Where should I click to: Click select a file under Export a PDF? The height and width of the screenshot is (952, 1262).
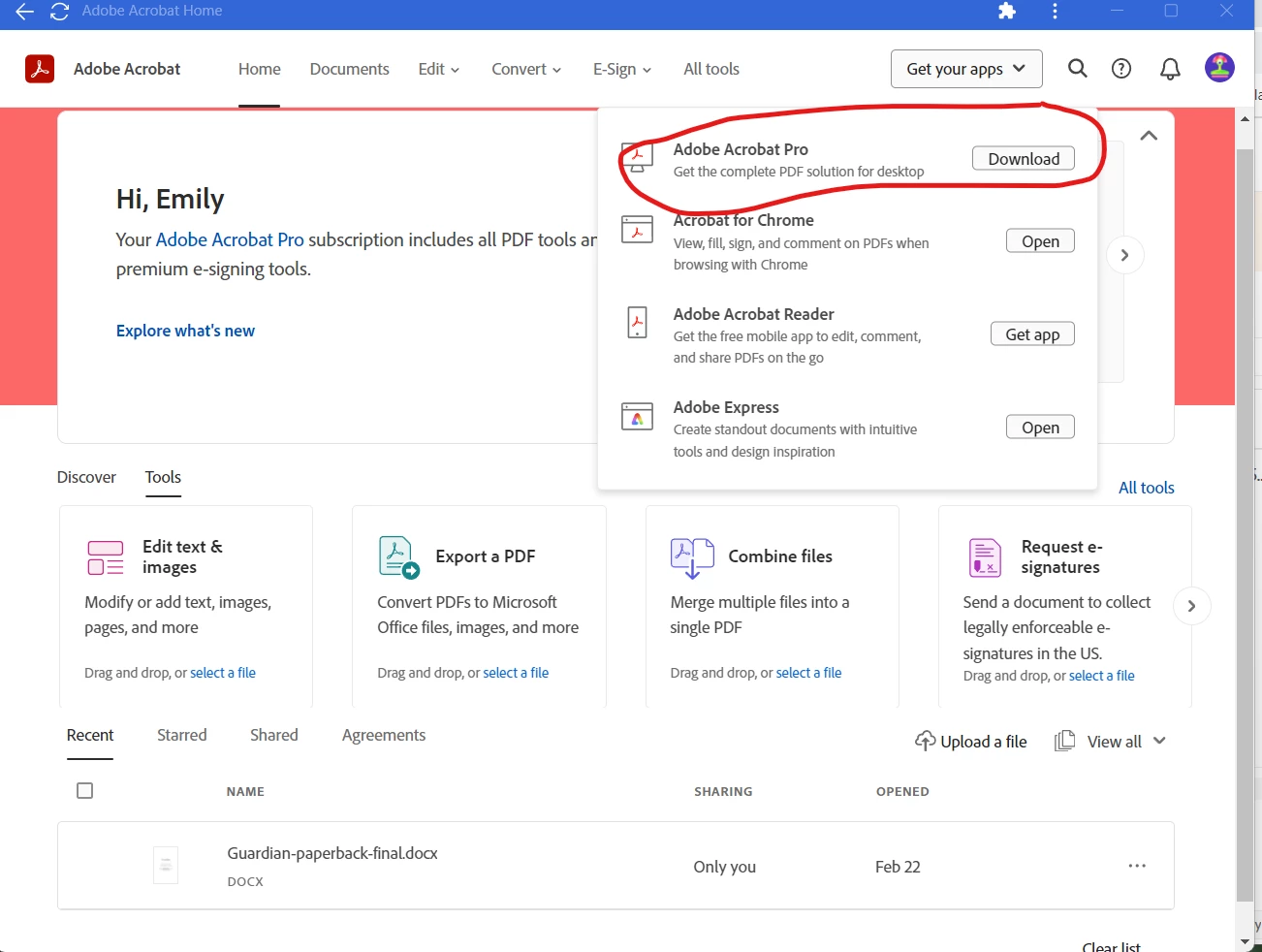click(x=516, y=673)
